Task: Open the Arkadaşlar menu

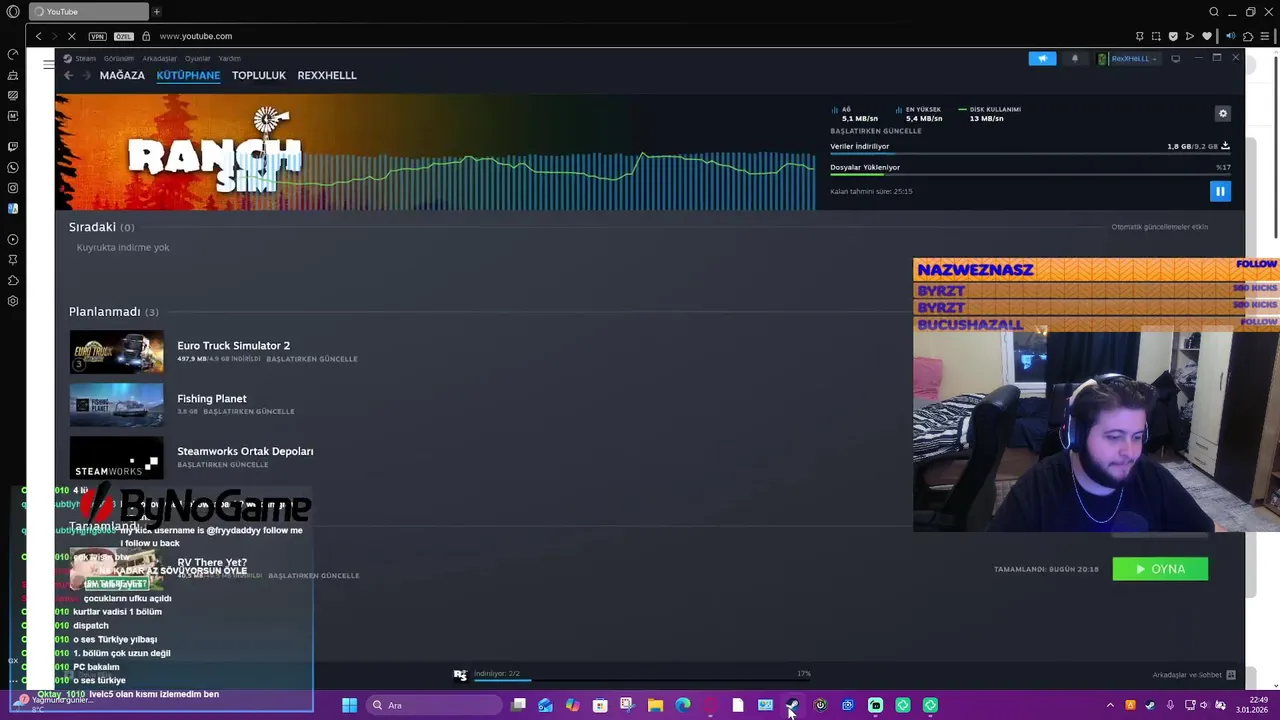Action: (159, 59)
